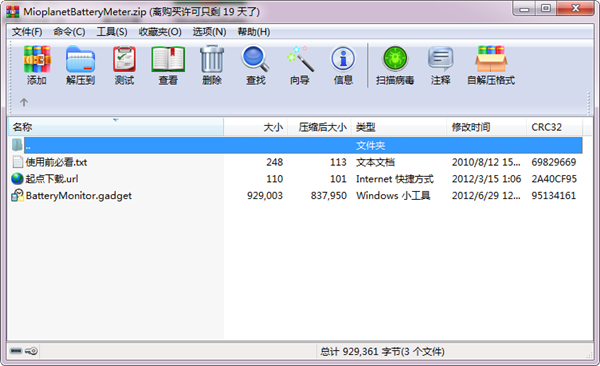
Task: Sort by 名称 column header
Action: (116, 127)
